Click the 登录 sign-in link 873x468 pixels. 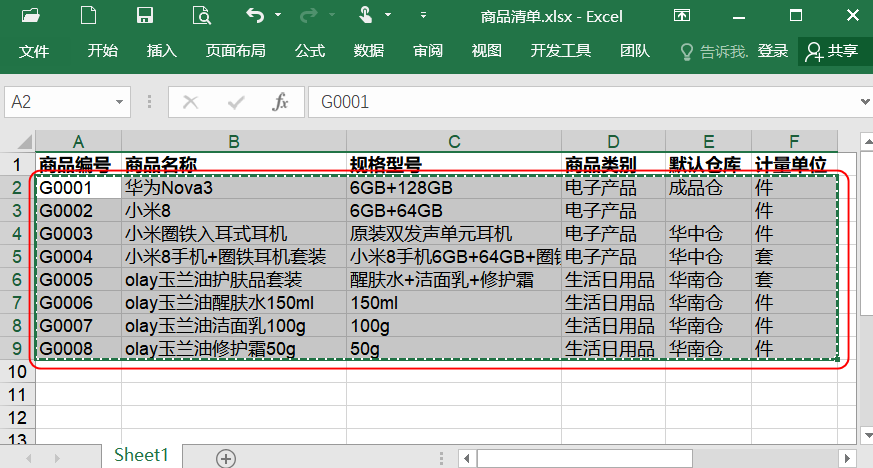[772, 51]
